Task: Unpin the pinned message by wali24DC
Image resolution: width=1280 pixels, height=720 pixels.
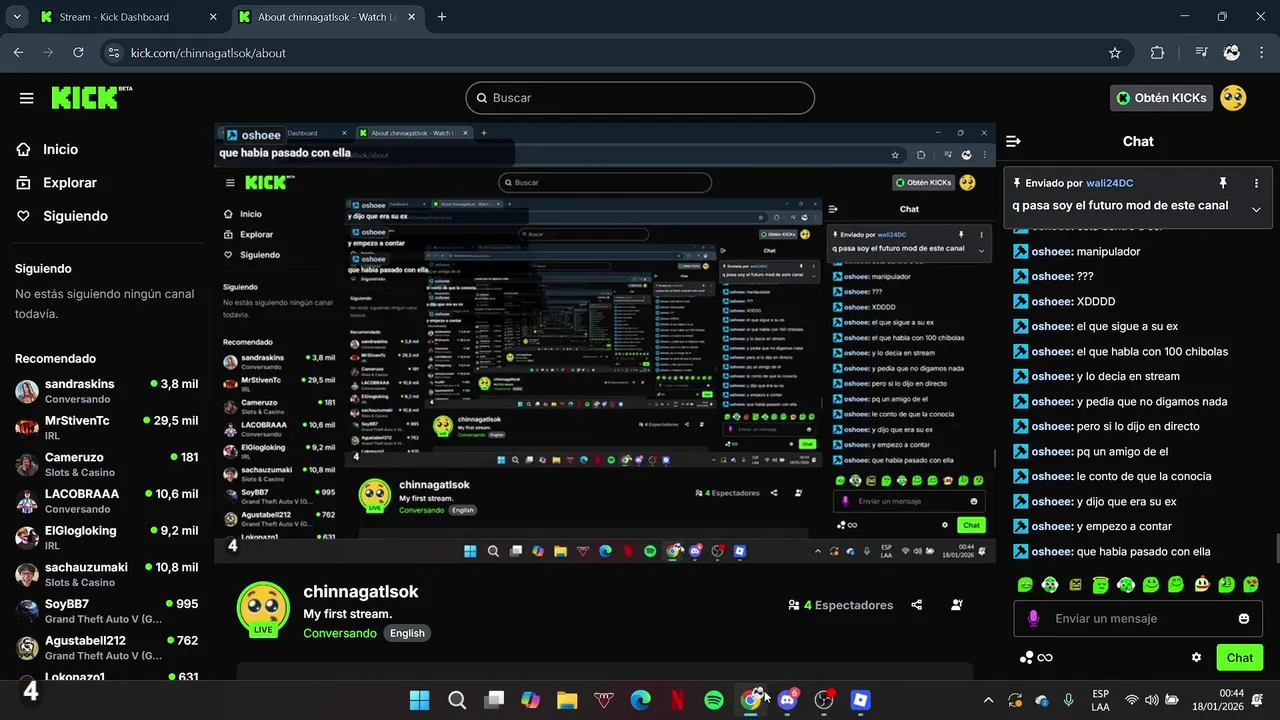Action: [x=1222, y=183]
